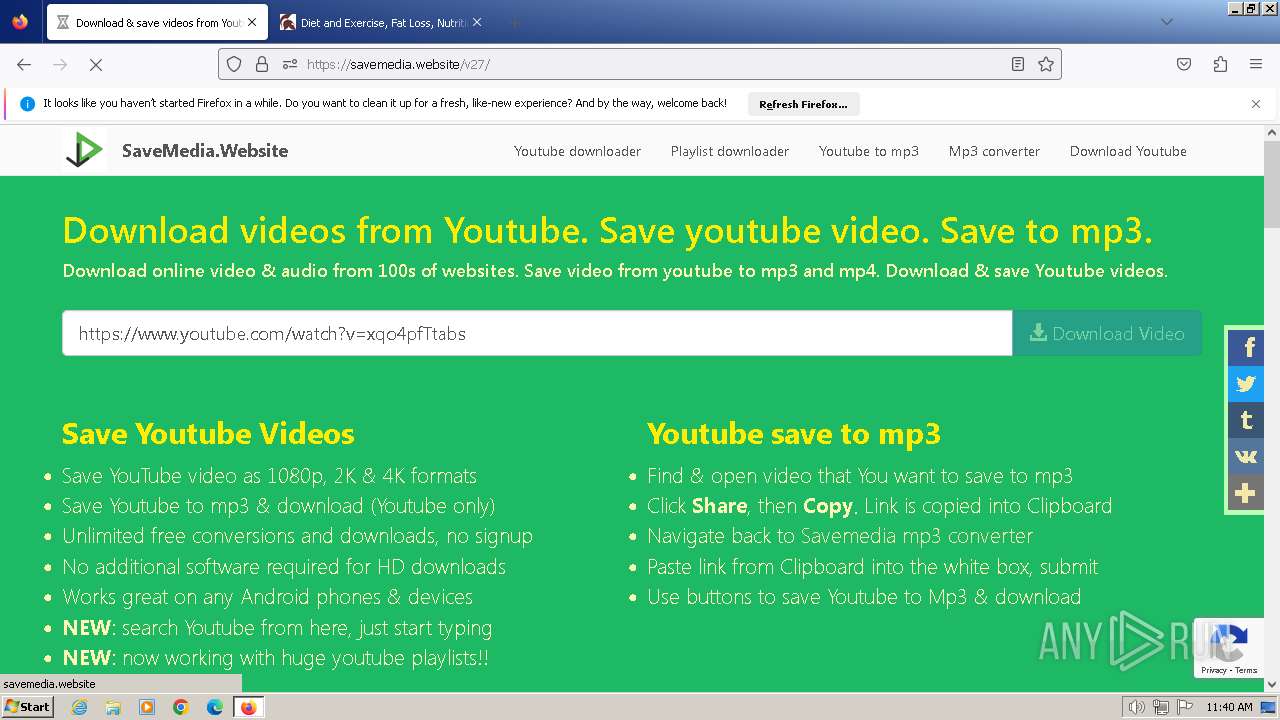Open the Extensions puzzle icon
1280x720 pixels.
coord(1220,64)
